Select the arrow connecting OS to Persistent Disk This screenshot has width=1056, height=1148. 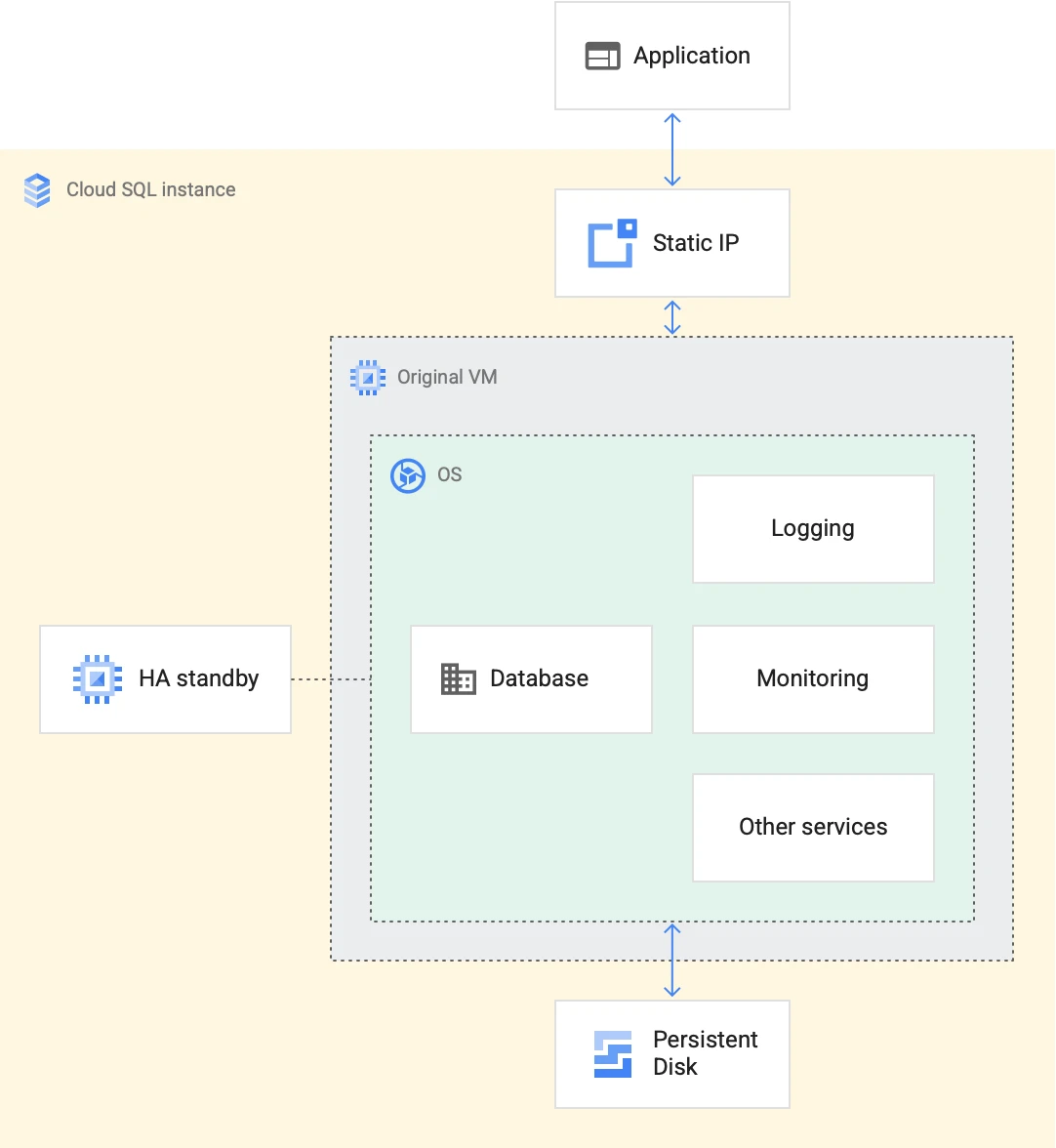(x=671, y=961)
